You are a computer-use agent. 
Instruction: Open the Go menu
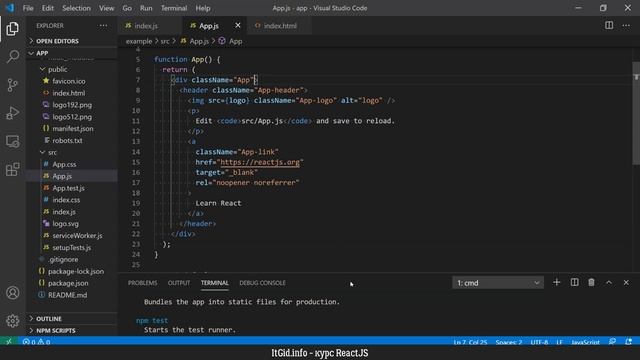pyautogui.click(x=127, y=8)
